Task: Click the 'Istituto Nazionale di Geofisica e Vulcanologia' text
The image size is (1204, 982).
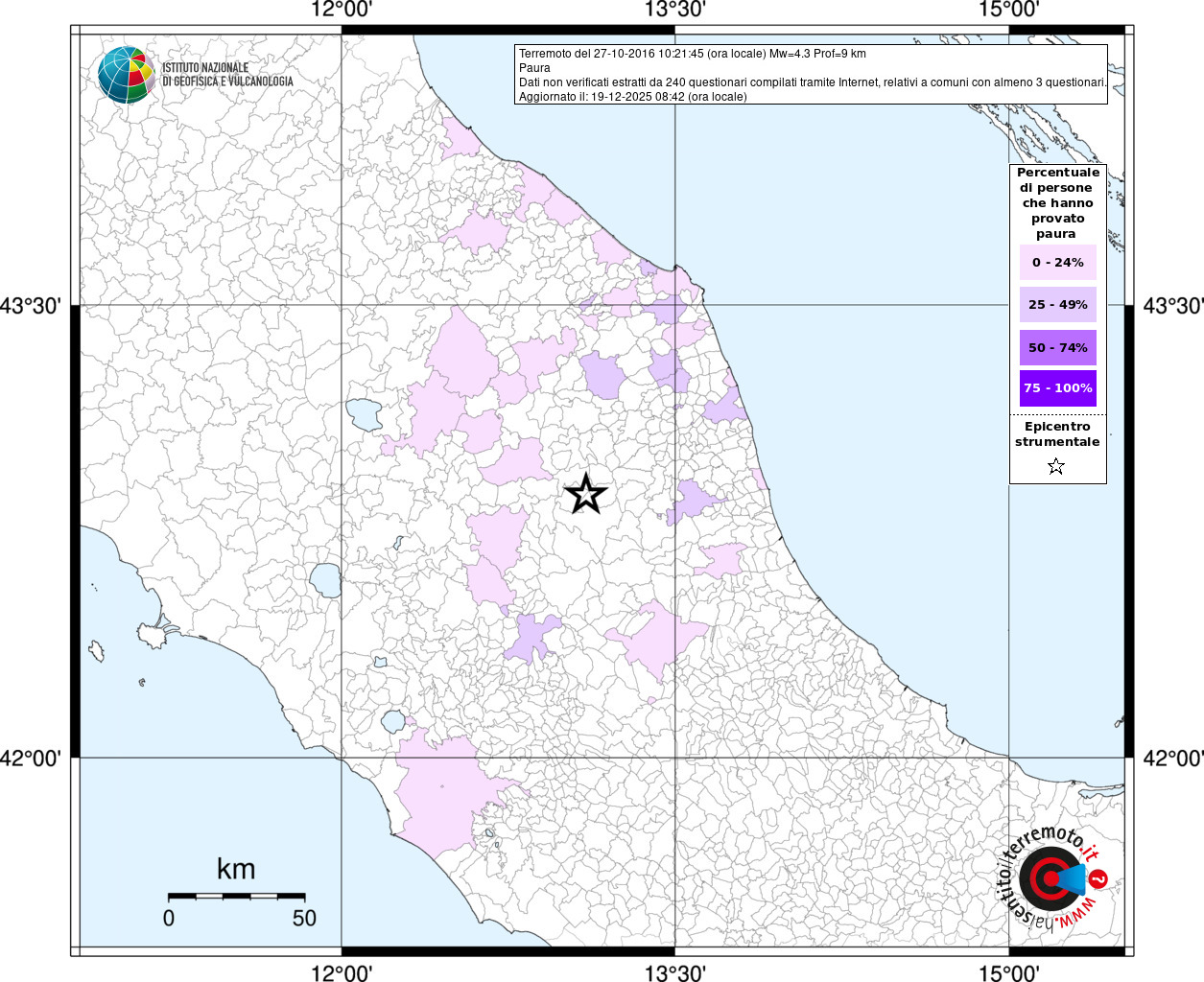Action: click(227, 75)
